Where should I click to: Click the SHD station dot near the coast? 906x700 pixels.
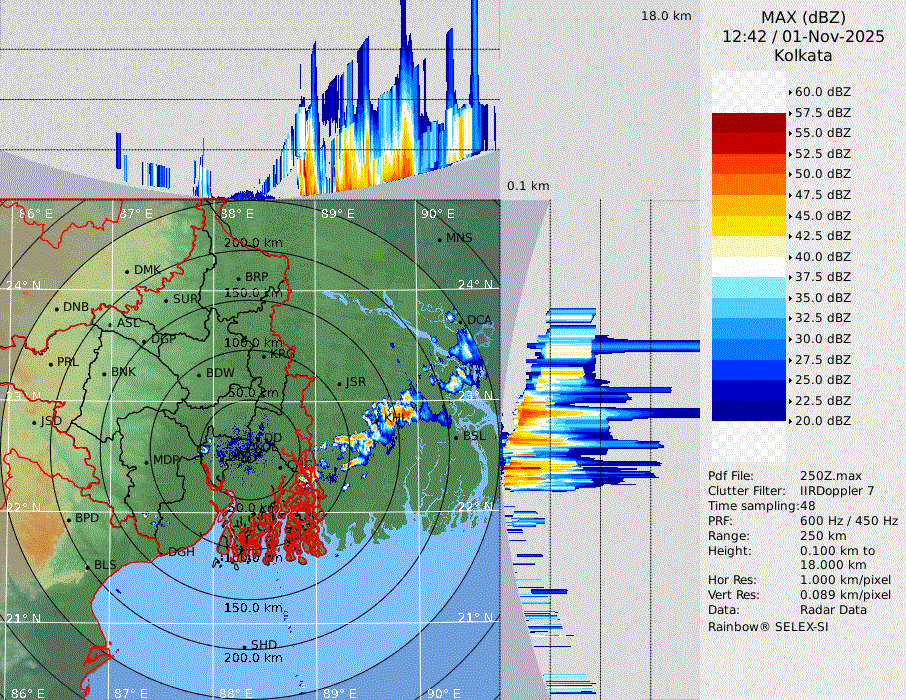245,646
